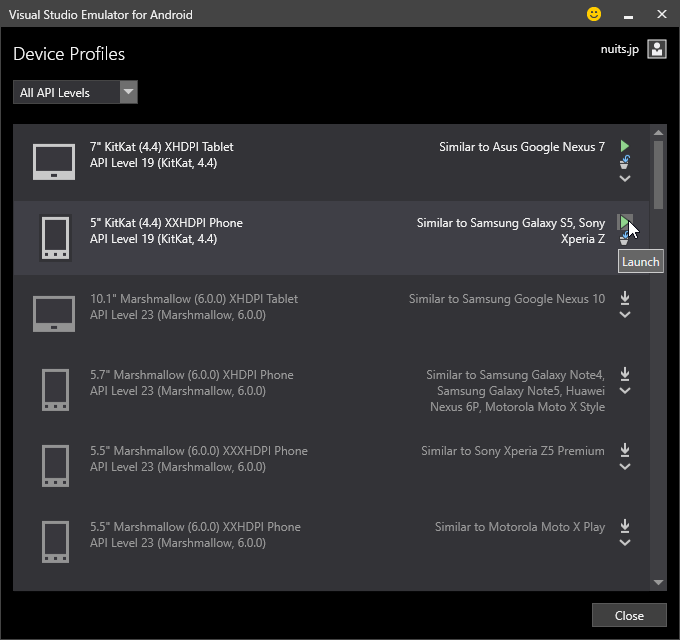The height and width of the screenshot is (640, 680).
Task: Click "Similar to Samsung Galaxy S5, Sony" text
Action: tap(510, 222)
